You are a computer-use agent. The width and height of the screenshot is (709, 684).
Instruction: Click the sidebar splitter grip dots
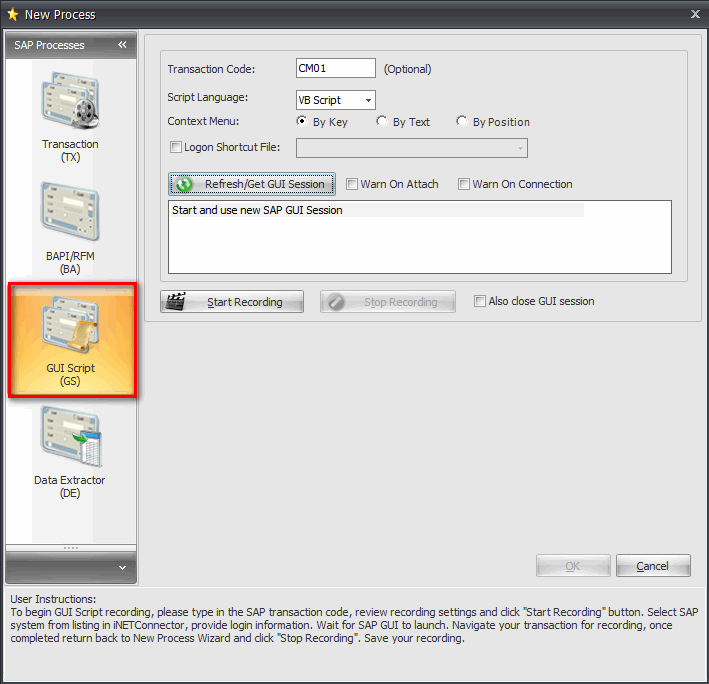coord(71,548)
